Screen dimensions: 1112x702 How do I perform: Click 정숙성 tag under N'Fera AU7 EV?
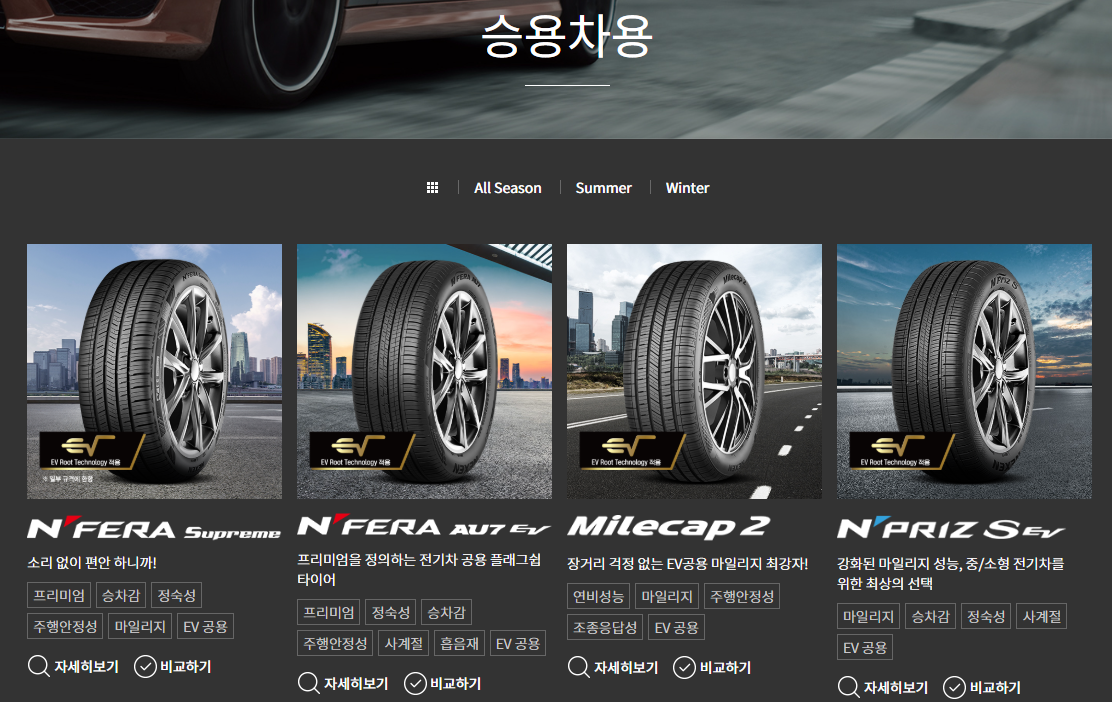click(x=391, y=612)
